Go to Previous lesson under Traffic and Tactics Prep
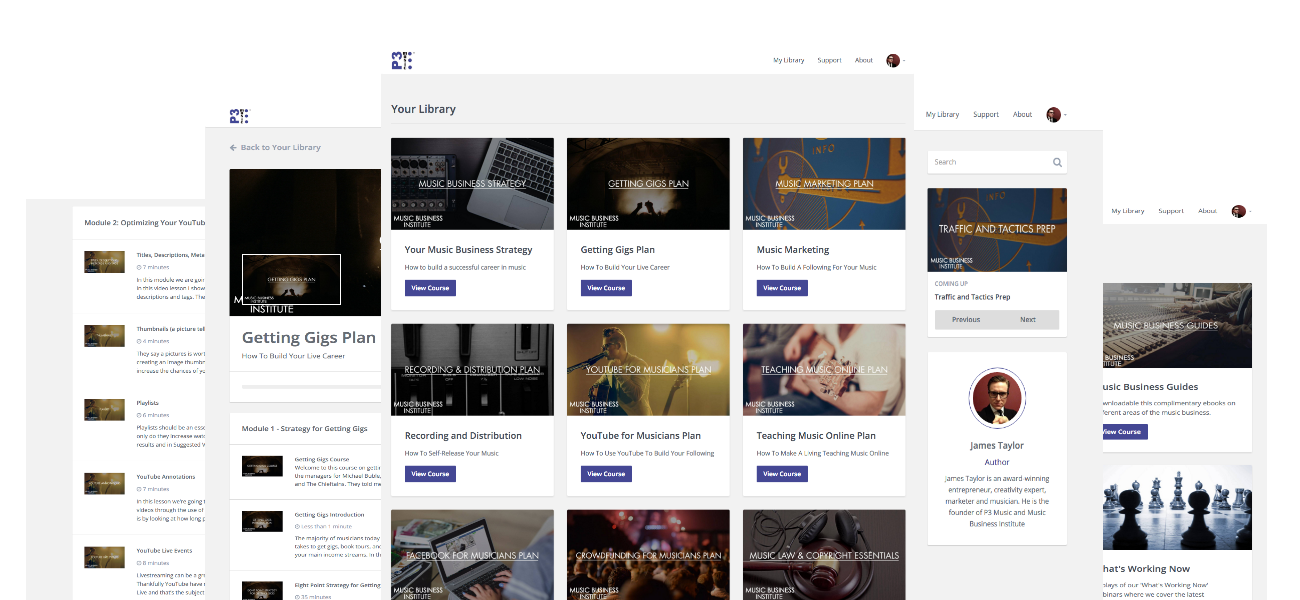This screenshot has width=1300, height=600. 966,320
